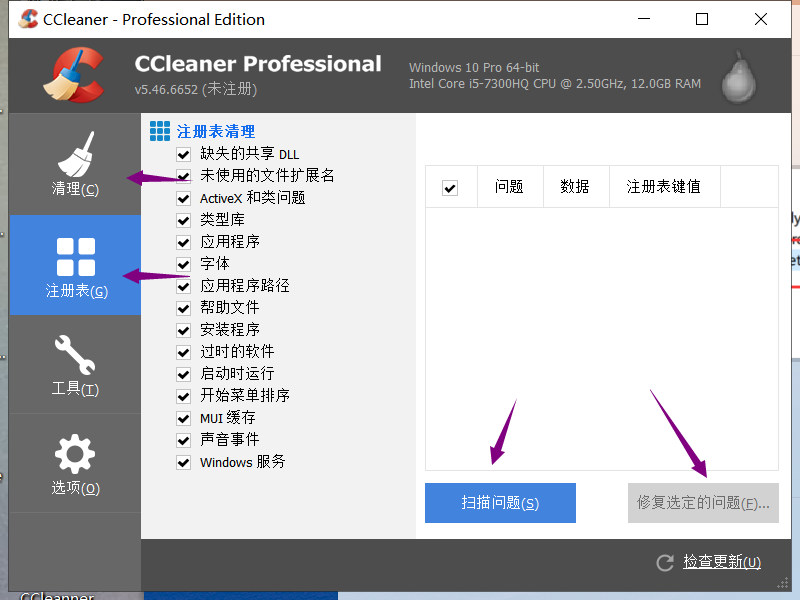Click the CCleaner Professional header title
The width and height of the screenshot is (800, 600).
(258, 64)
